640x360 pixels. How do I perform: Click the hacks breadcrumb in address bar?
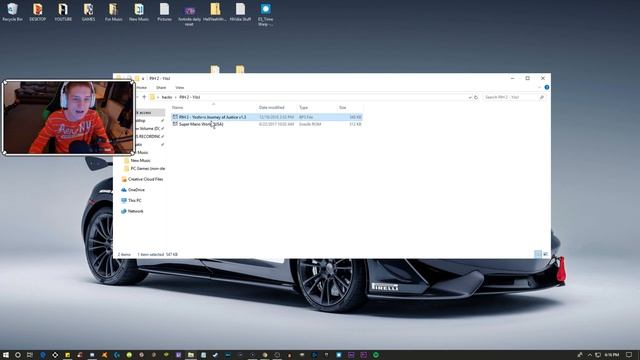[x=167, y=97]
